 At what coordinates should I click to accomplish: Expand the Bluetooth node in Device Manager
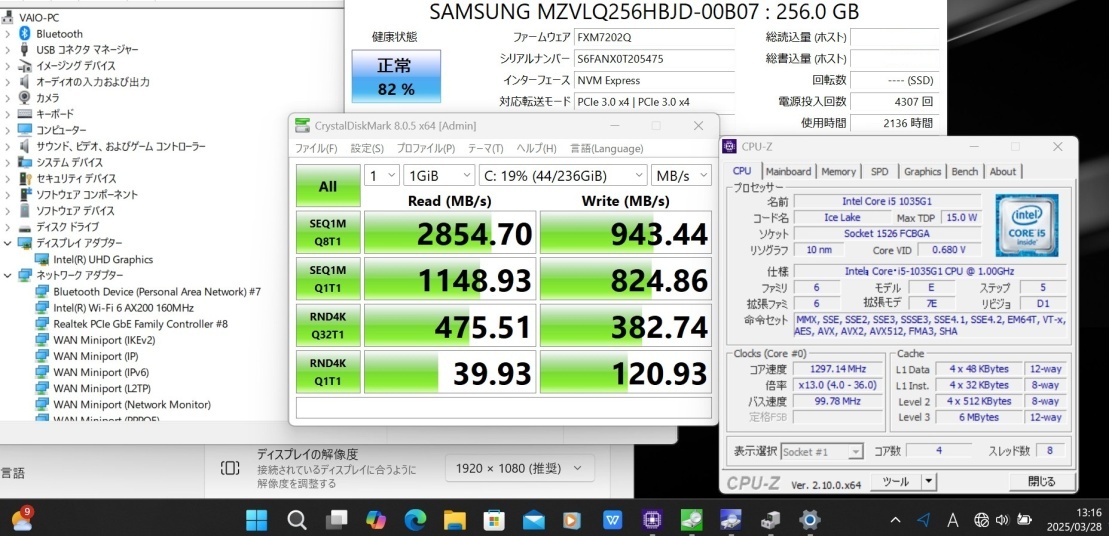coord(8,33)
